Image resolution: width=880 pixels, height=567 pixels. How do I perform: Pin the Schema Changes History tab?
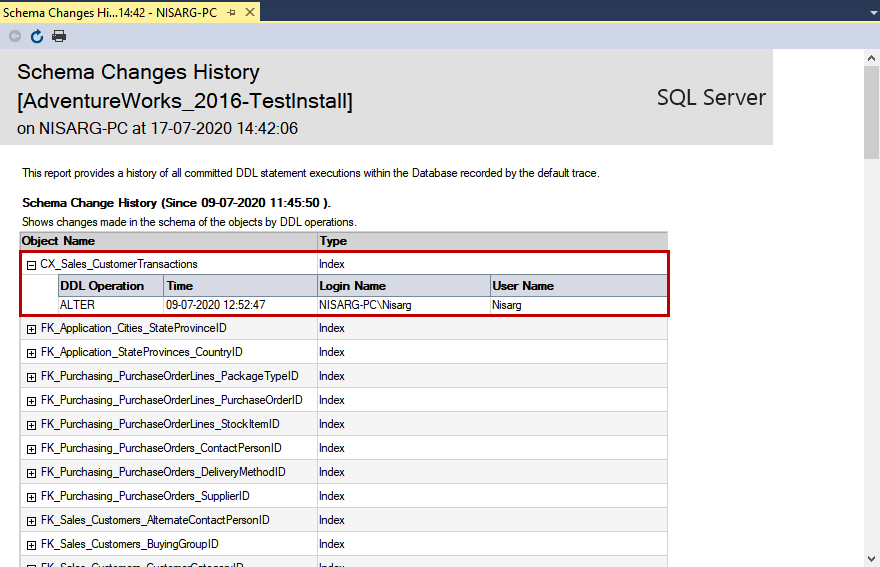point(231,12)
